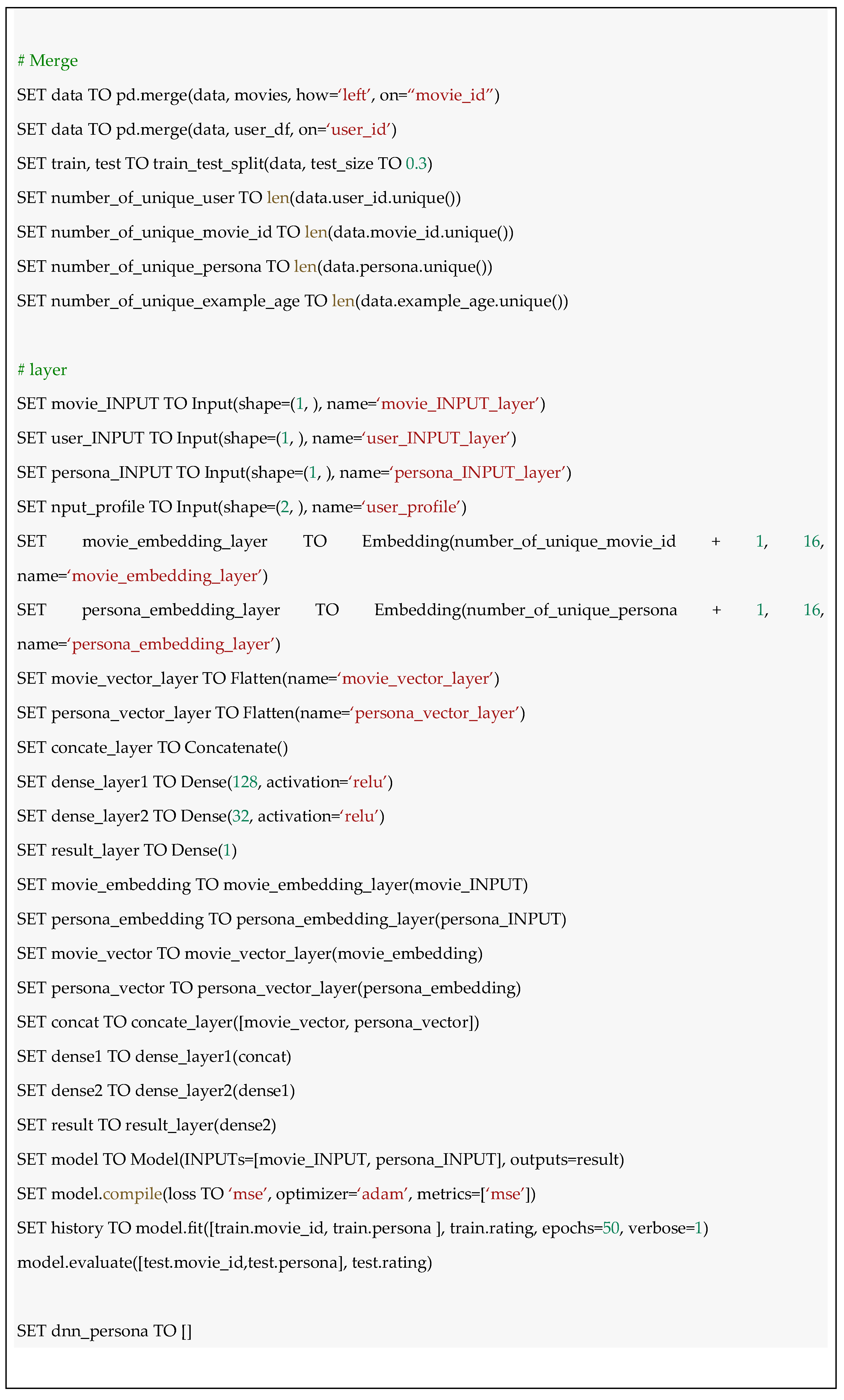
Task: Click the string 'movie_id' in merge statement
Action: click(453, 95)
